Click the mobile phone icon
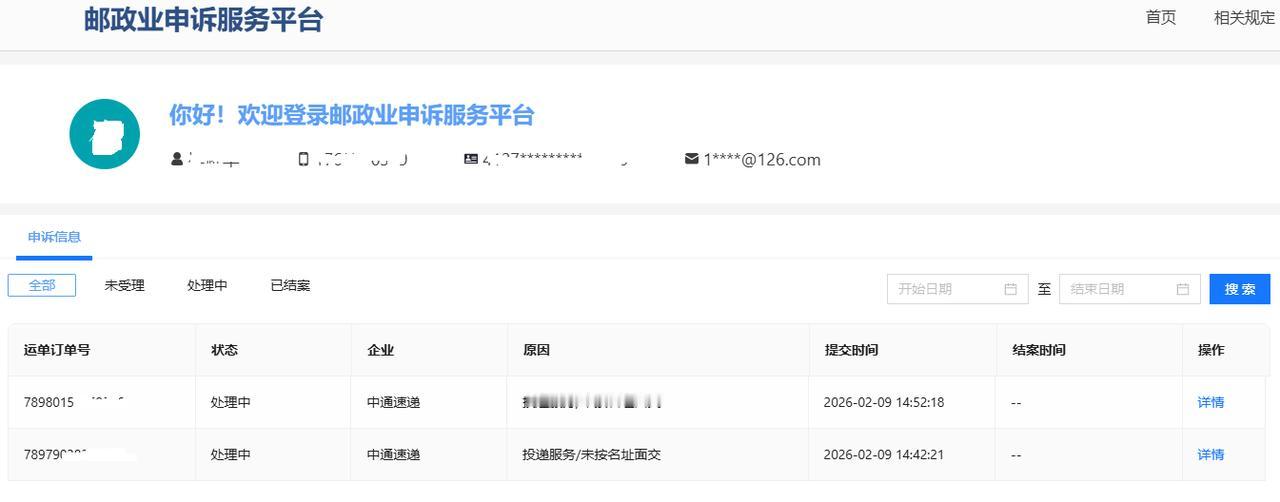This screenshot has height=502, width=1280. point(304,159)
